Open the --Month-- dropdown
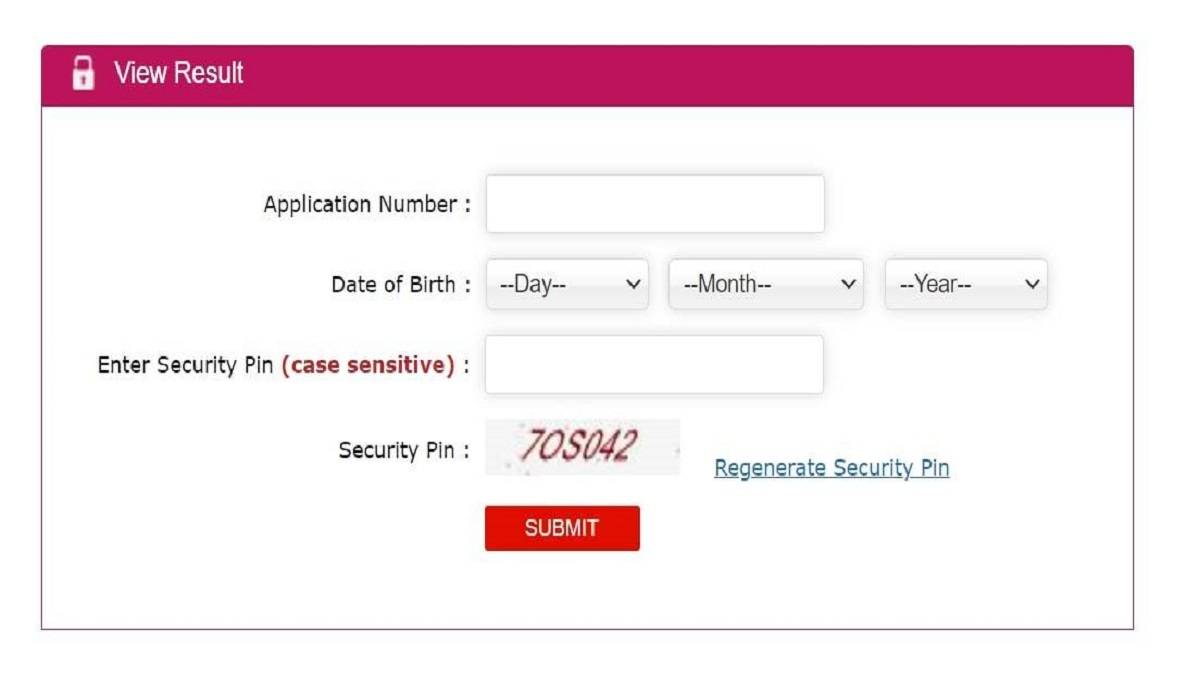1200x675 pixels. click(x=765, y=284)
